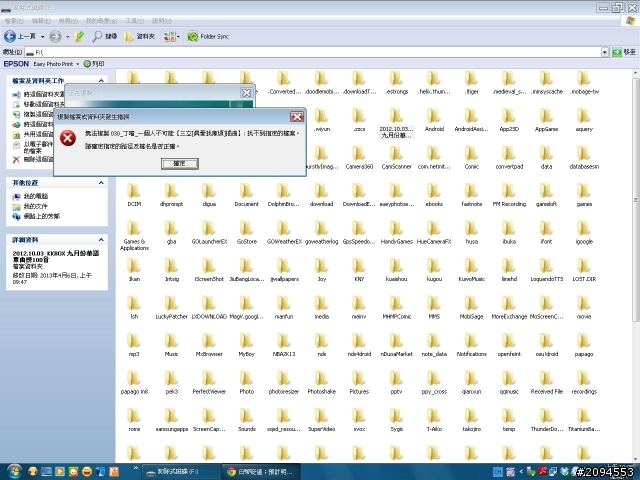
Task: Select the HandyGames folder
Action: (396, 233)
